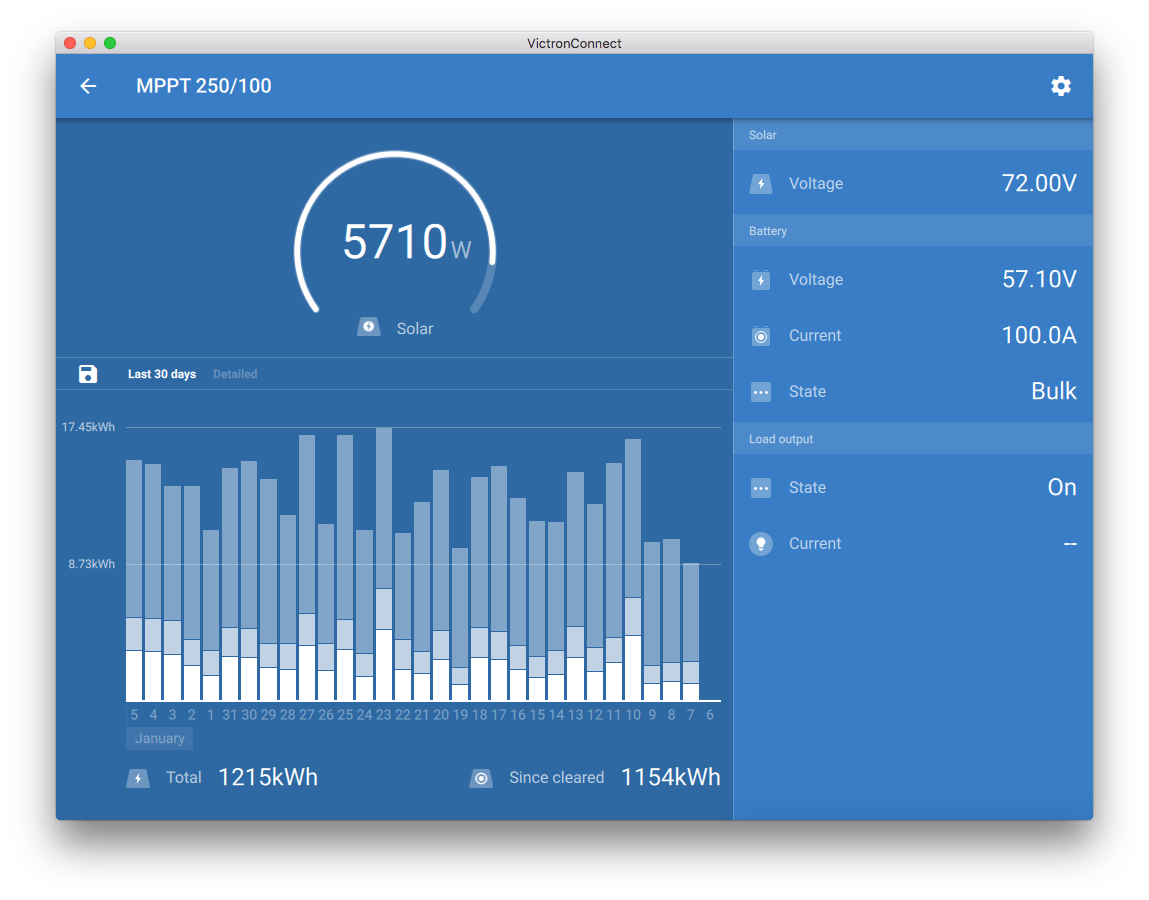
Task: Click the load output light bulb icon
Action: (761, 544)
